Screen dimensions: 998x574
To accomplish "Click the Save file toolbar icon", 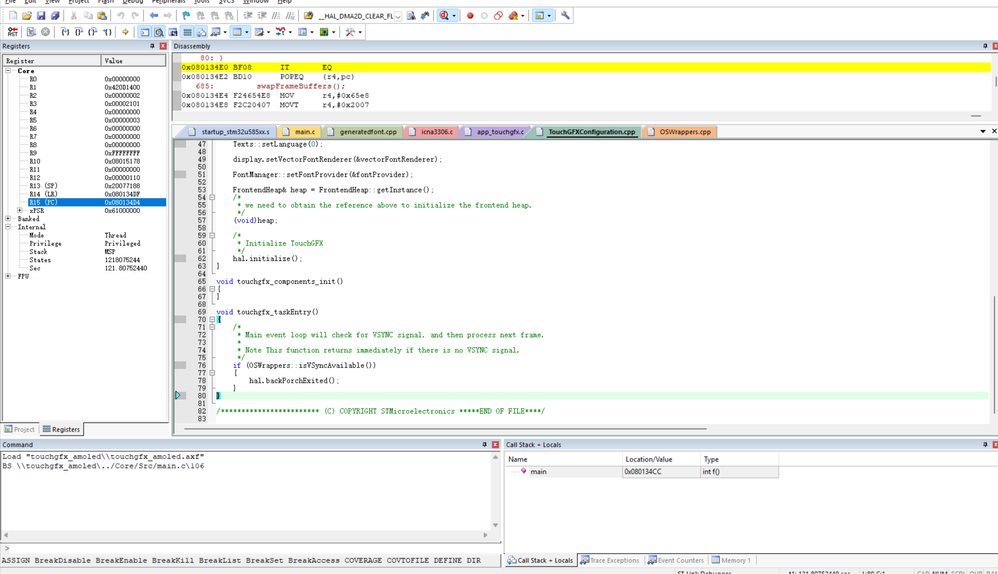I will tap(41, 16).
